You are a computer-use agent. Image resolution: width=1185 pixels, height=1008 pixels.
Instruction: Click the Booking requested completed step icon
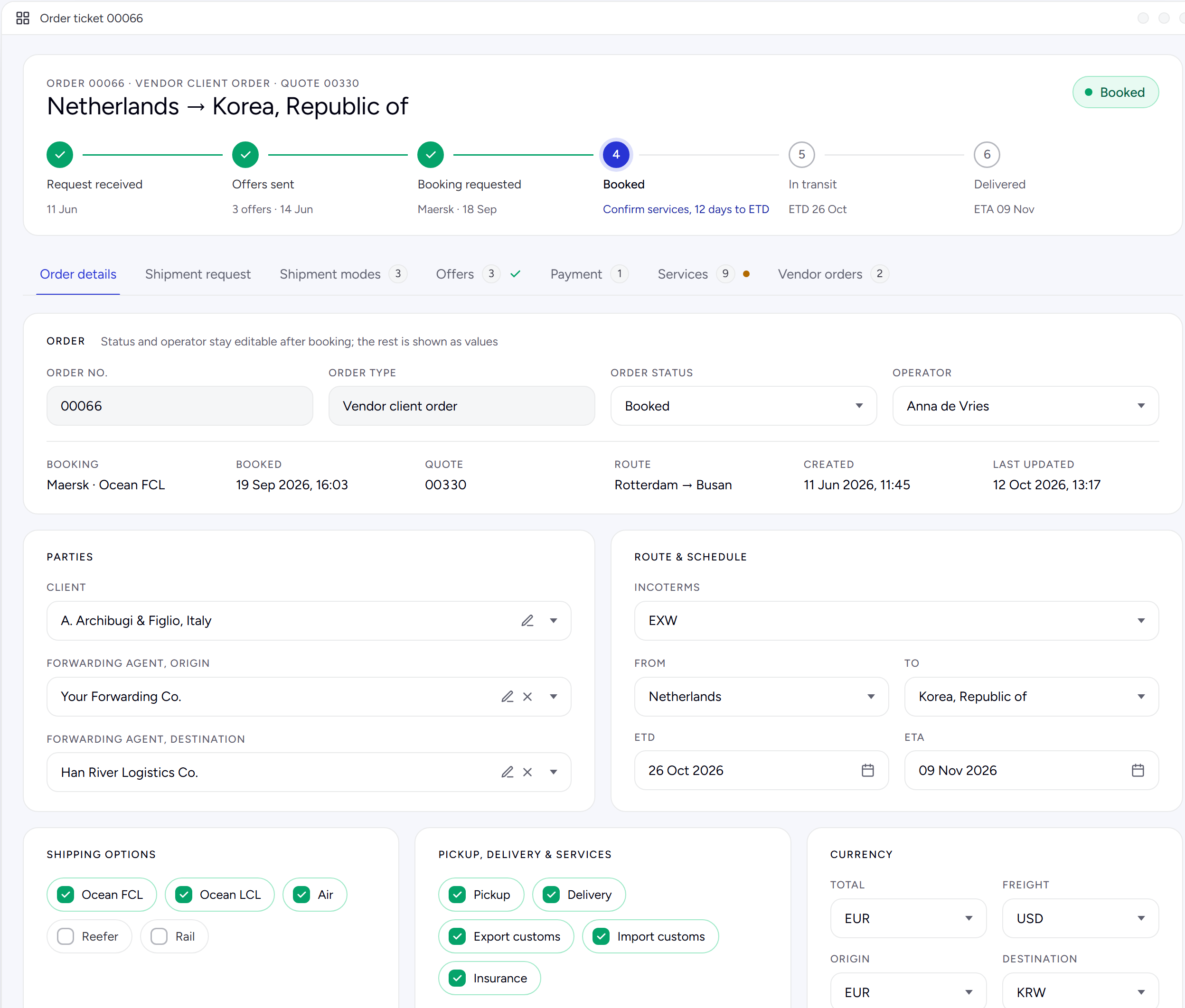point(431,155)
